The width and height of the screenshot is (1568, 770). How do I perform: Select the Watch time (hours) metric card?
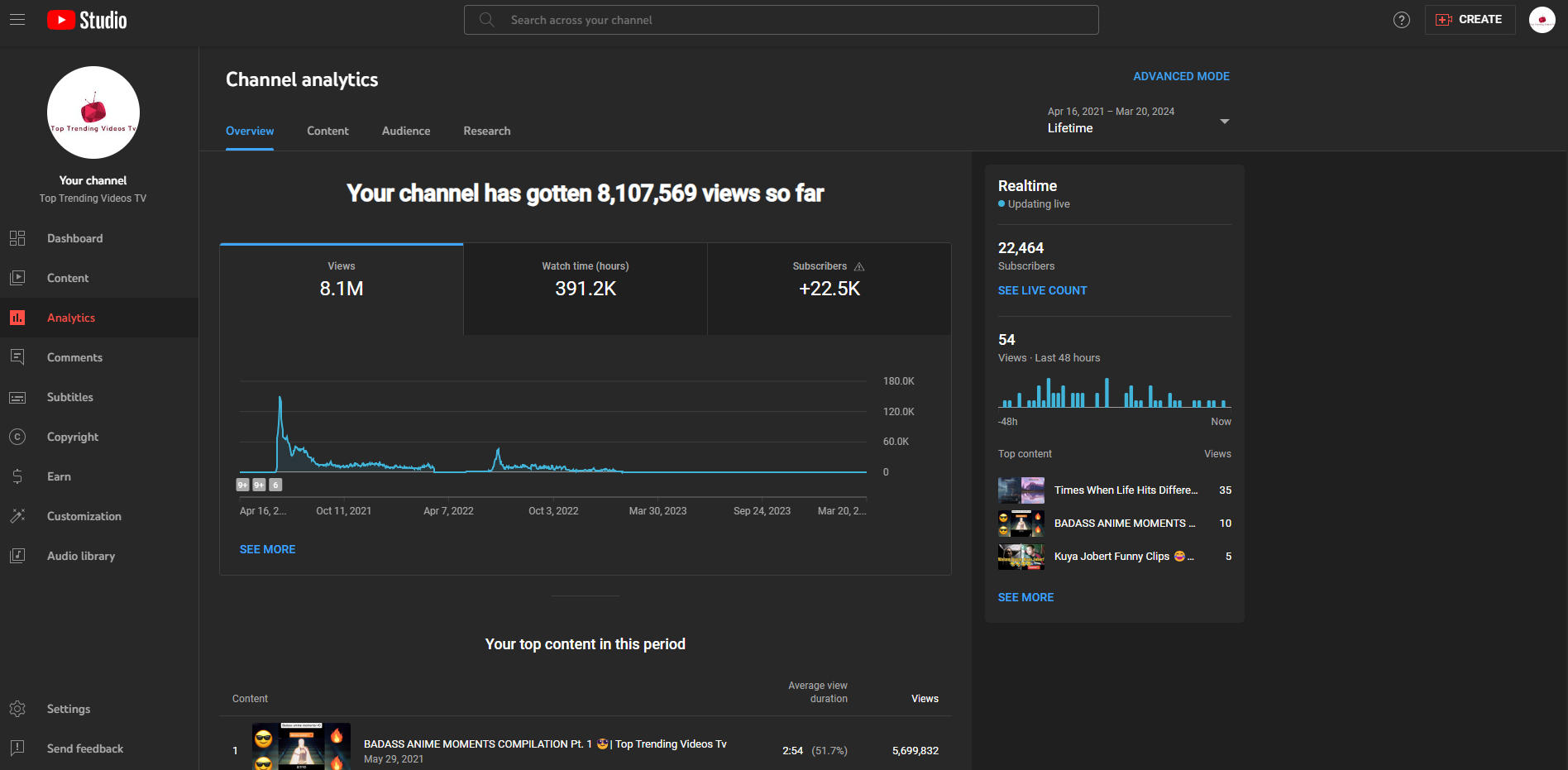(x=586, y=289)
